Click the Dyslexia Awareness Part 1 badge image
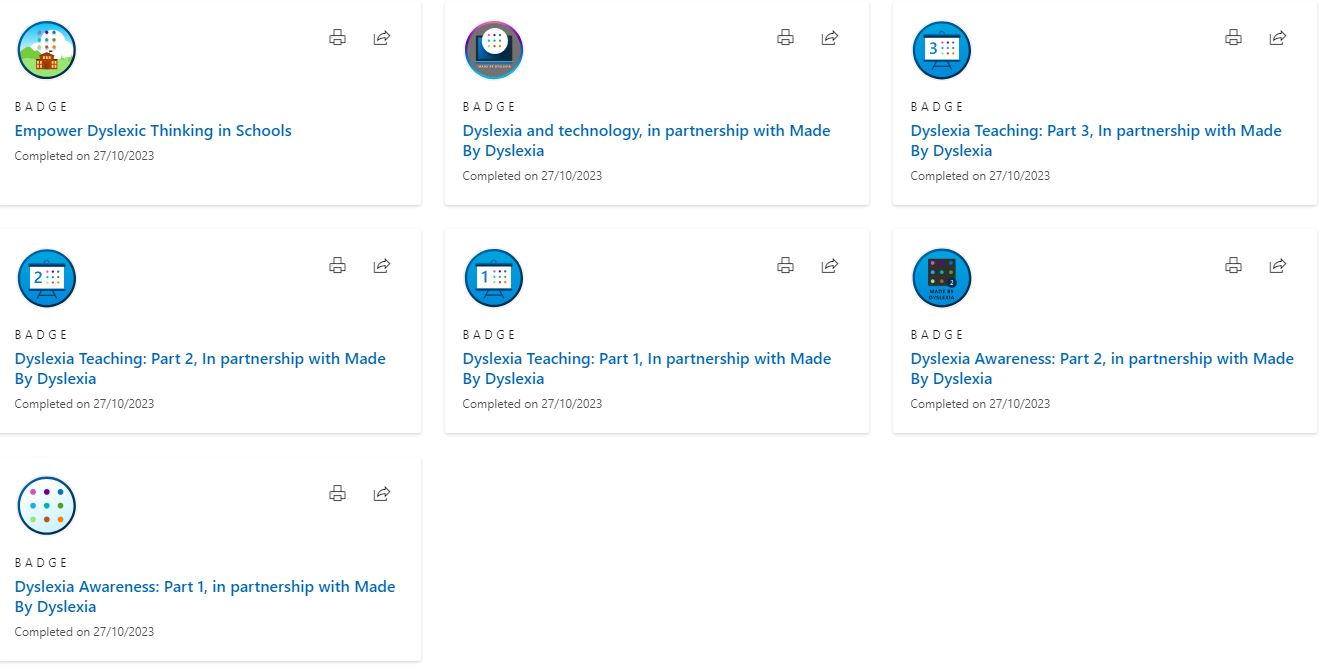This screenshot has width=1321, height=666. click(47, 506)
